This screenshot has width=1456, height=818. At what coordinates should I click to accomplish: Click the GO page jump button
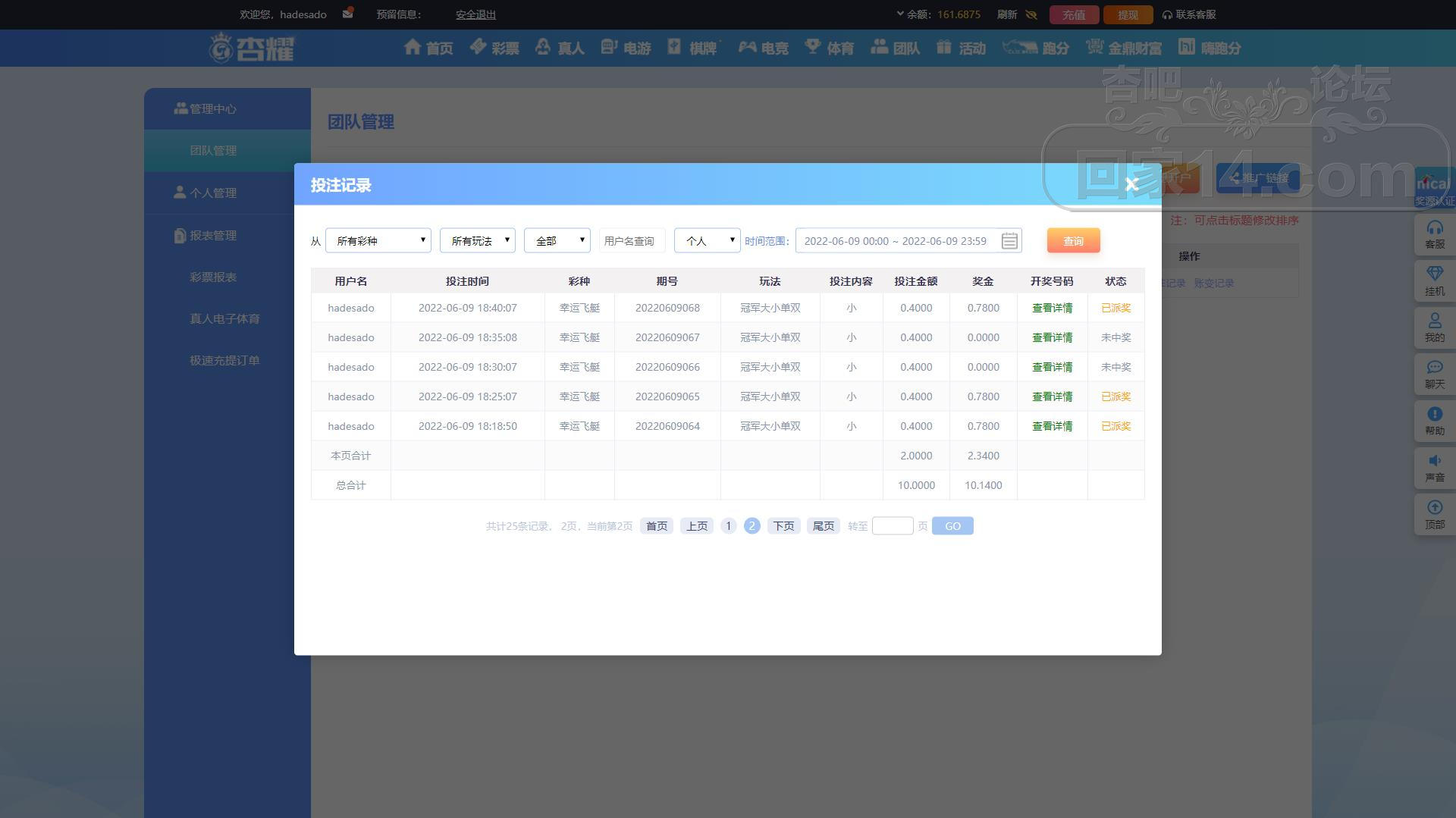pyautogui.click(x=952, y=525)
